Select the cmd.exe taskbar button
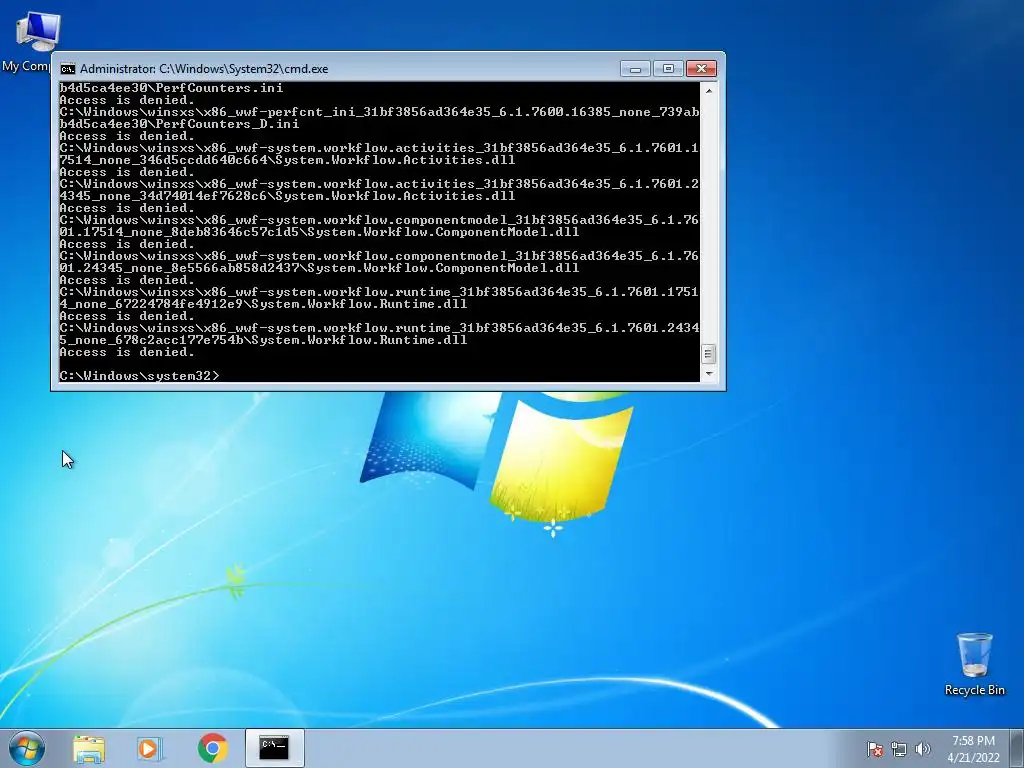The height and width of the screenshot is (768, 1024). pyautogui.click(x=274, y=748)
